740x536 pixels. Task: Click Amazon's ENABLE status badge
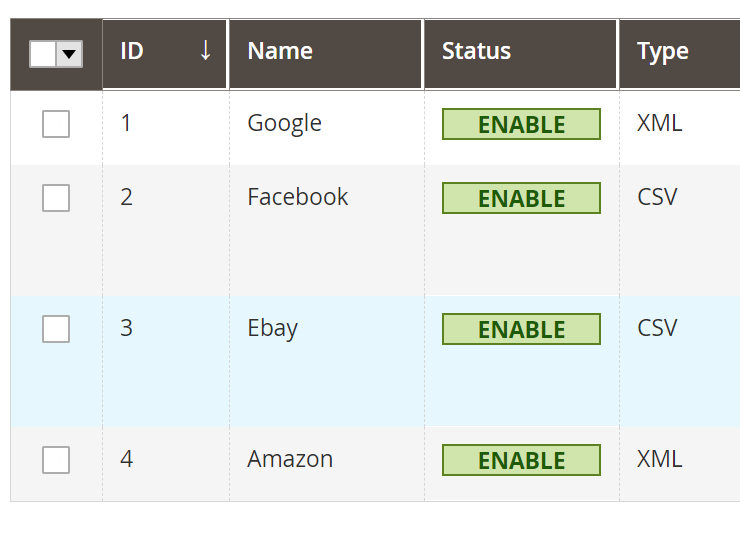click(x=521, y=460)
